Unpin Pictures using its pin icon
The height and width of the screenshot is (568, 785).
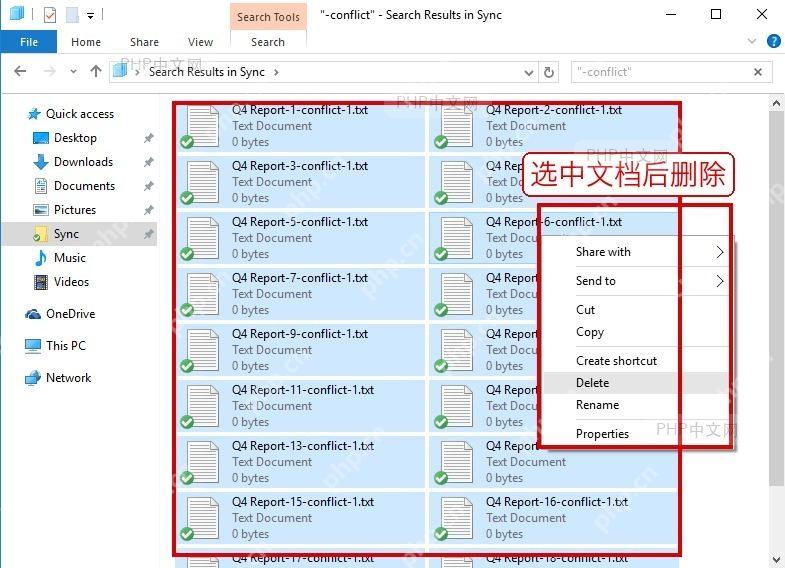pos(149,210)
